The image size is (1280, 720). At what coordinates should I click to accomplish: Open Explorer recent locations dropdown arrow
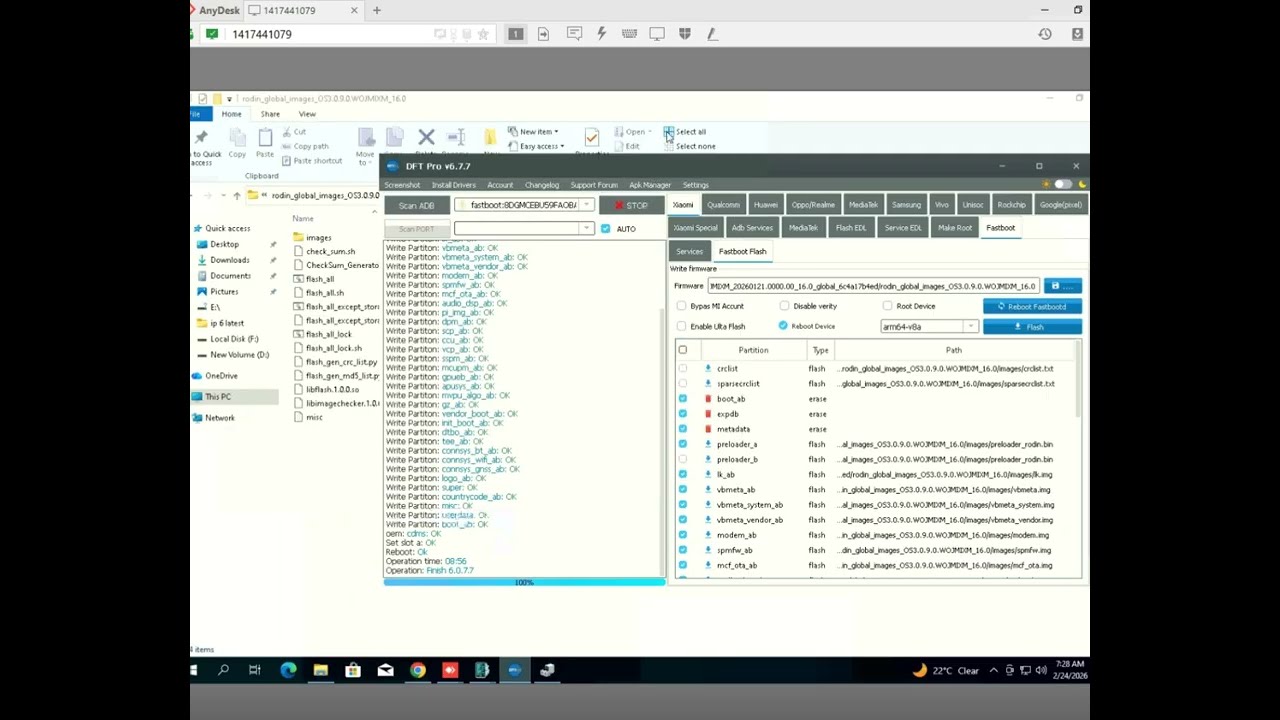(222, 196)
